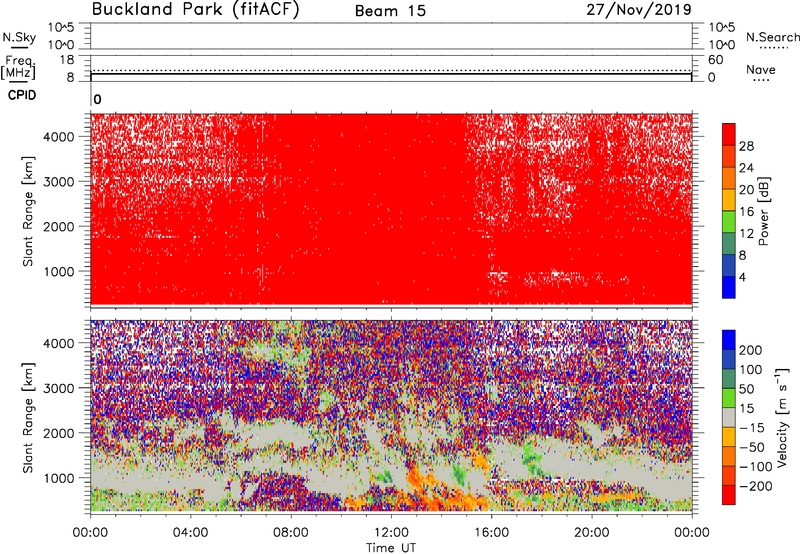Click the yellow 16-20 dB power colorbar segment
800x554 pixels.
tap(729, 200)
